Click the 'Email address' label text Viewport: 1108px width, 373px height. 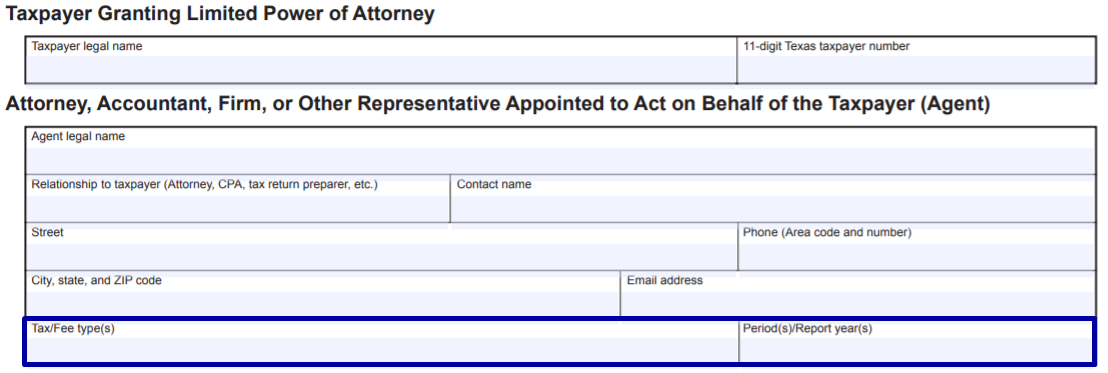pos(665,280)
